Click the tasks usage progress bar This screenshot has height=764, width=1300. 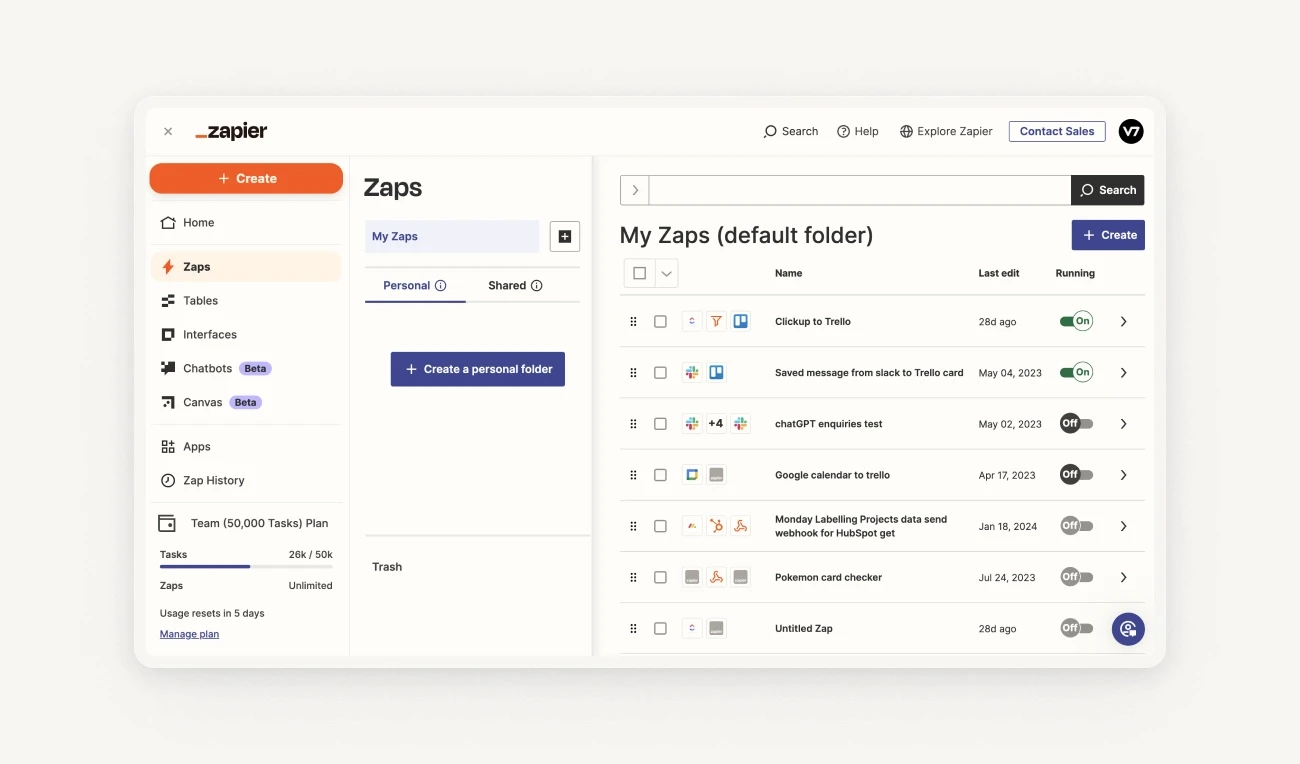pyautogui.click(x=246, y=567)
